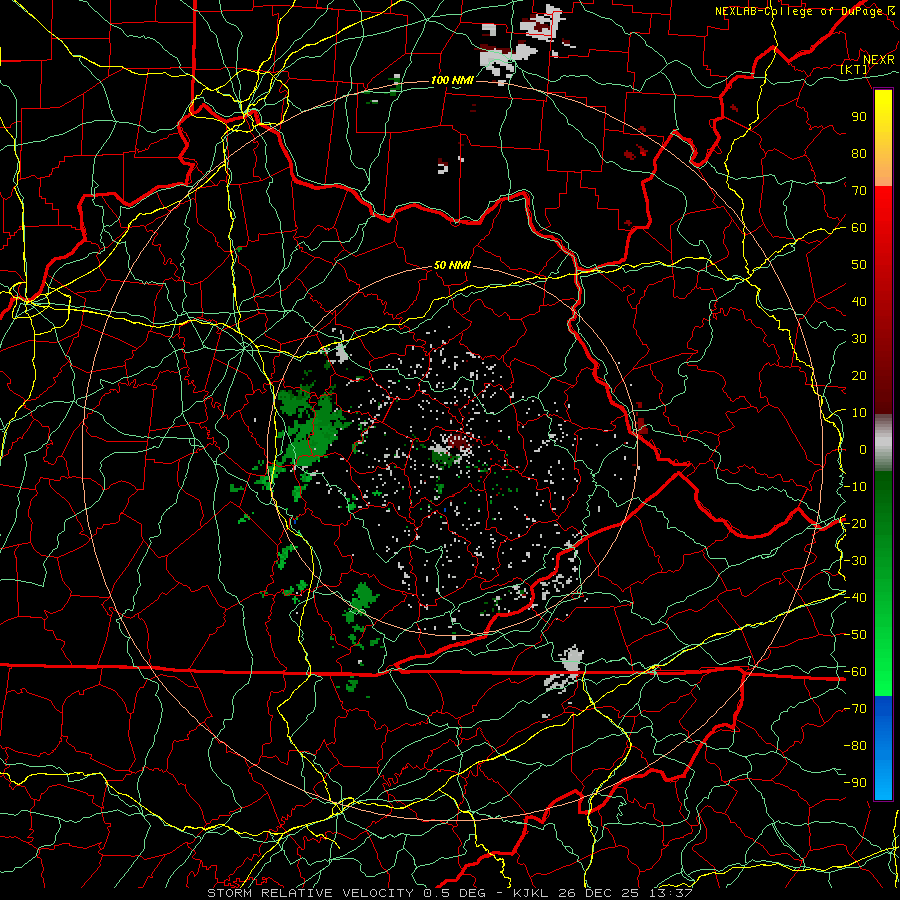
Task: Click the 90 value on velocity scale
Action: click(x=859, y=117)
